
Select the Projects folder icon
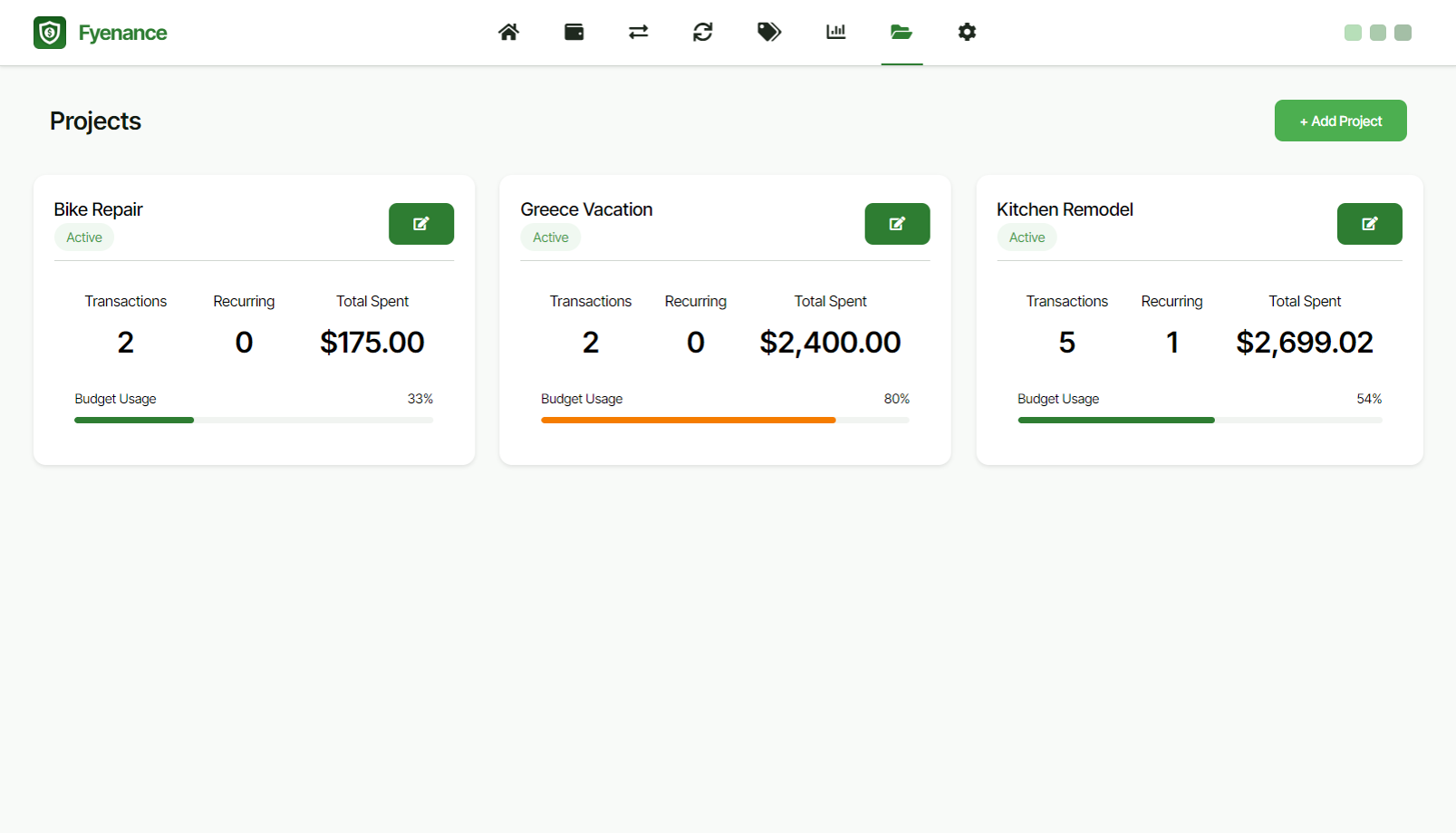point(901,32)
